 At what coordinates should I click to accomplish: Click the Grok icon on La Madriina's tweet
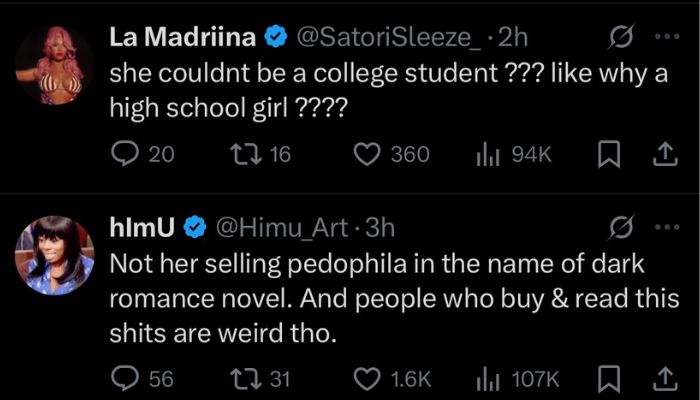coord(620,38)
